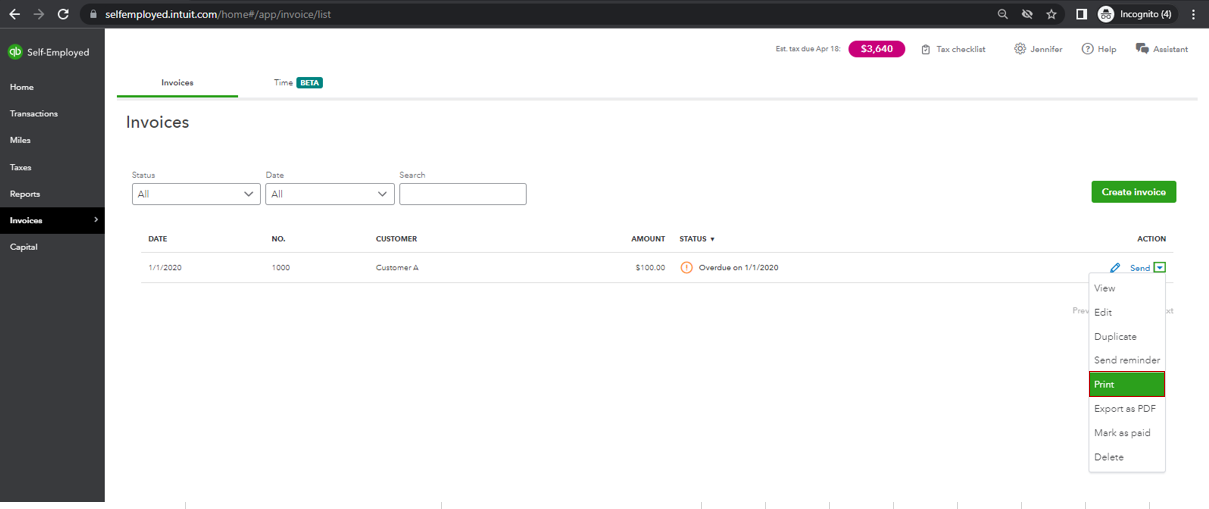Image resolution: width=1209 pixels, height=509 pixels.
Task: Toggle the browser side panel icon
Action: pyautogui.click(x=1082, y=14)
